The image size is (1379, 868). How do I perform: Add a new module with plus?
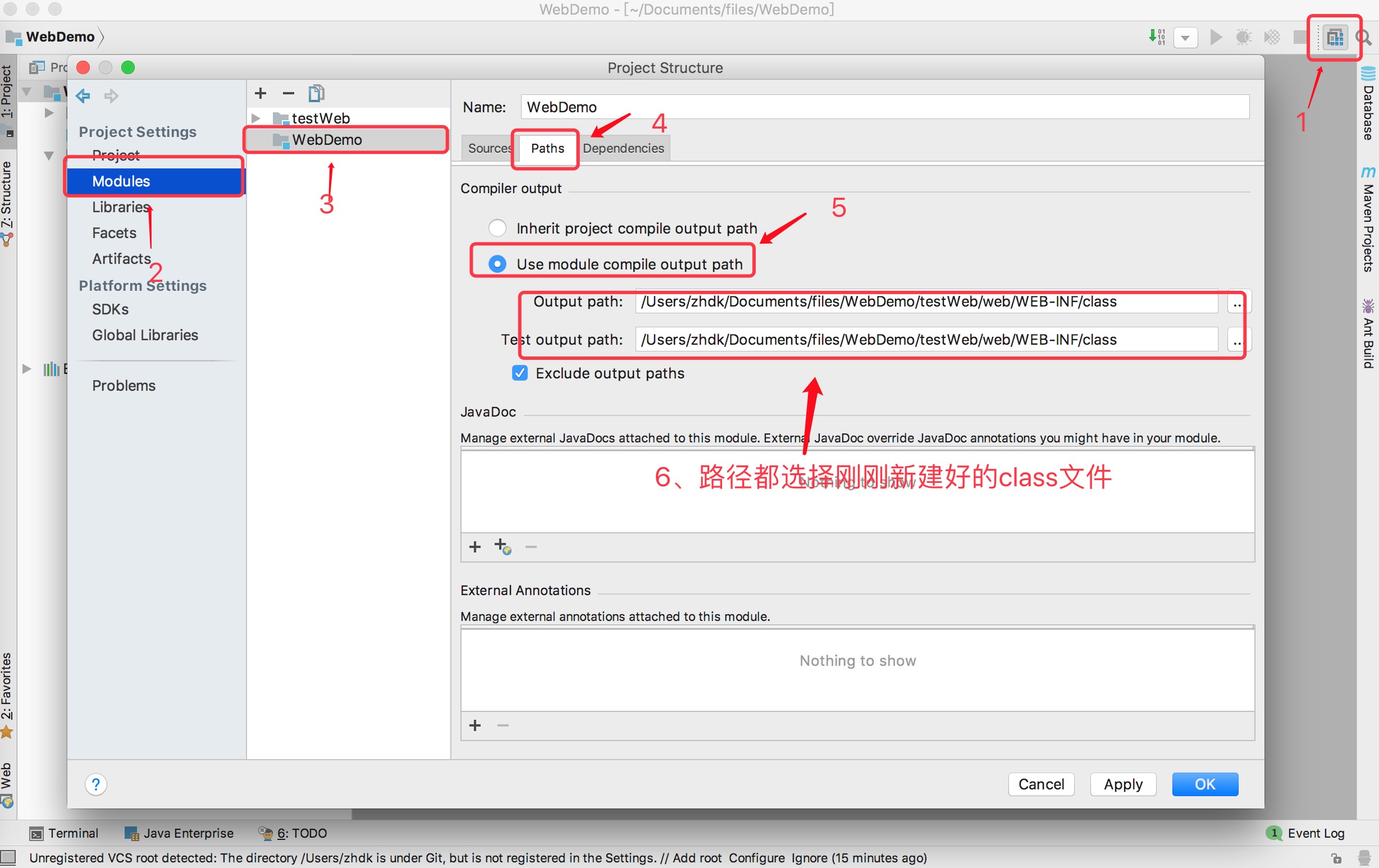tap(261, 93)
